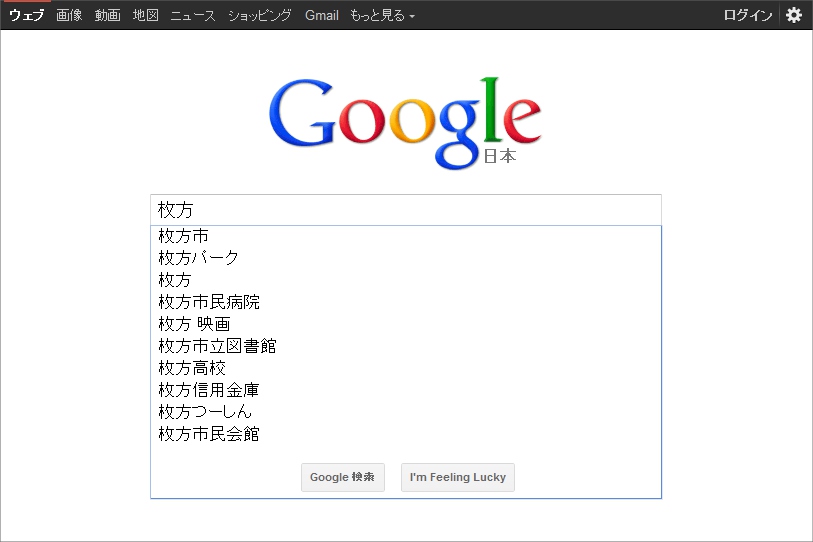Click the search box containing 枚方
The image size is (813, 542).
coord(405,210)
